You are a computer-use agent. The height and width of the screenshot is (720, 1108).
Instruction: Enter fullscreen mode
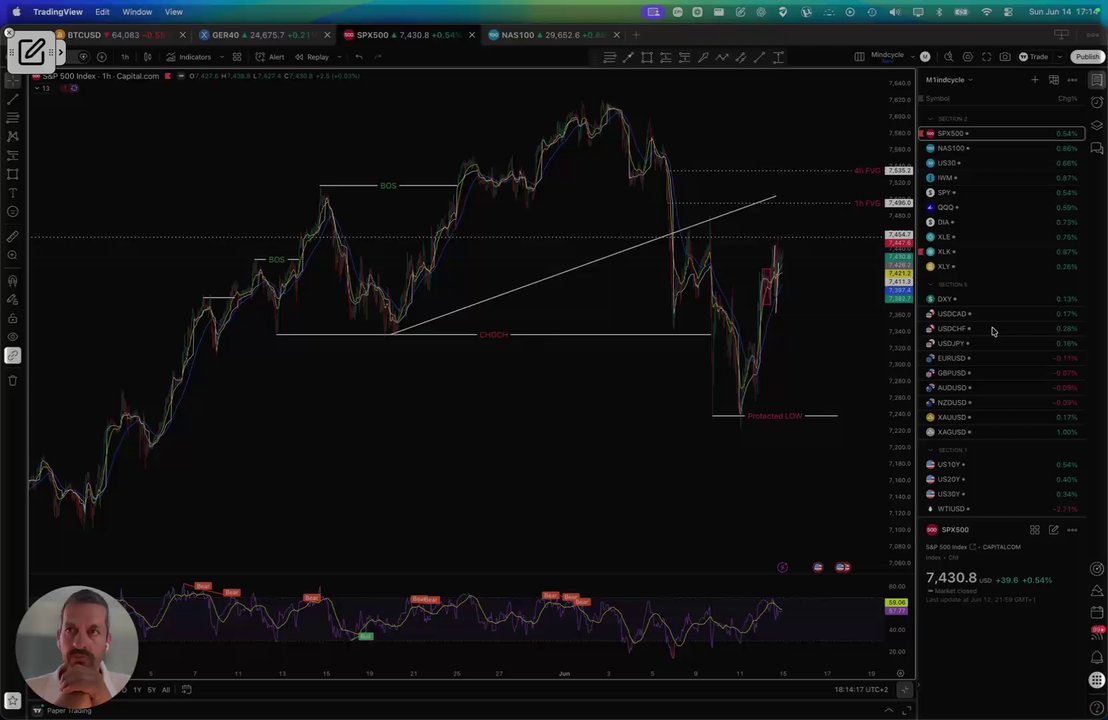pyautogui.click(x=986, y=57)
